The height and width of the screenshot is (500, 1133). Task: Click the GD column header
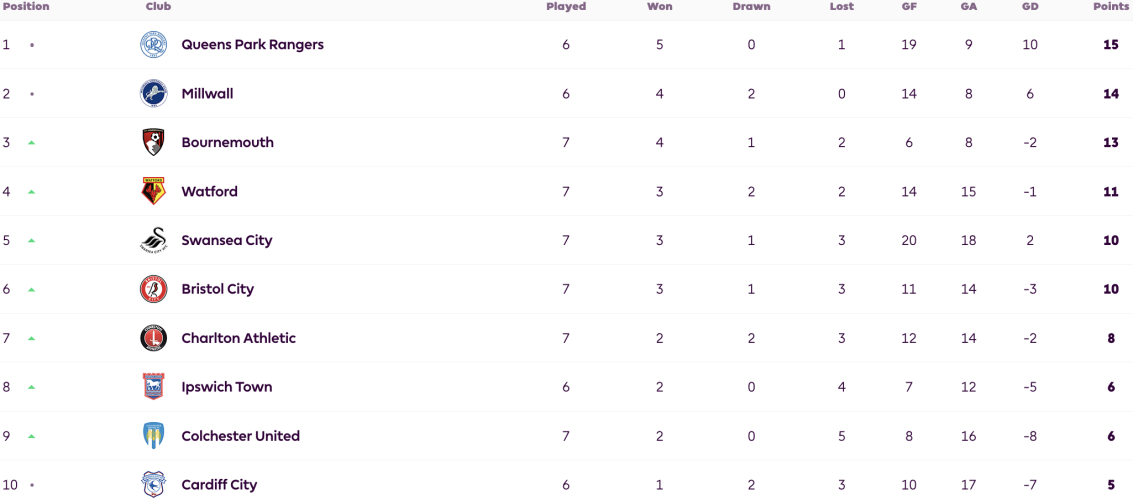pos(1030,7)
